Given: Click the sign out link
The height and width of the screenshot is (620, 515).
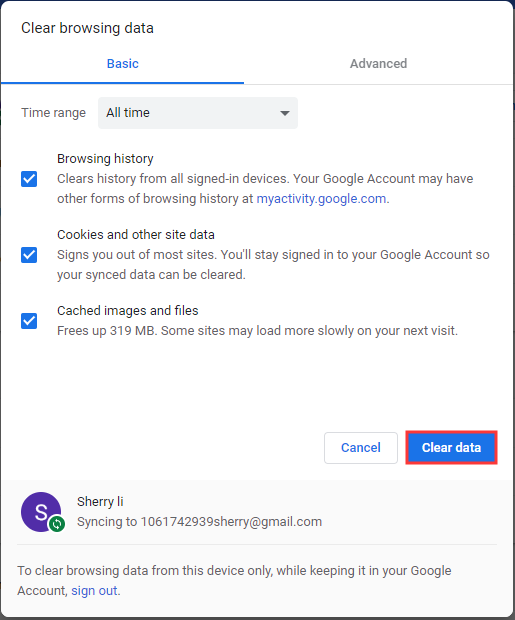Looking at the screenshot, I should (x=94, y=591).
